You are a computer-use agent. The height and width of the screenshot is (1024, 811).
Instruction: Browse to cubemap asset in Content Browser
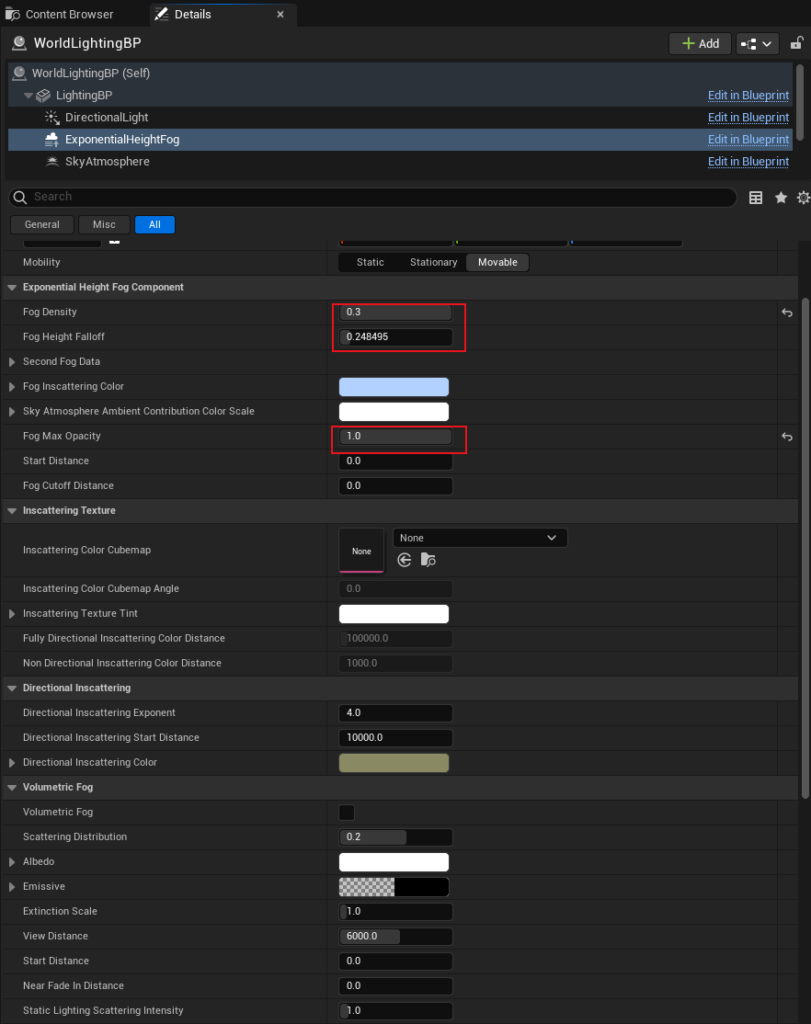point(428,560)
